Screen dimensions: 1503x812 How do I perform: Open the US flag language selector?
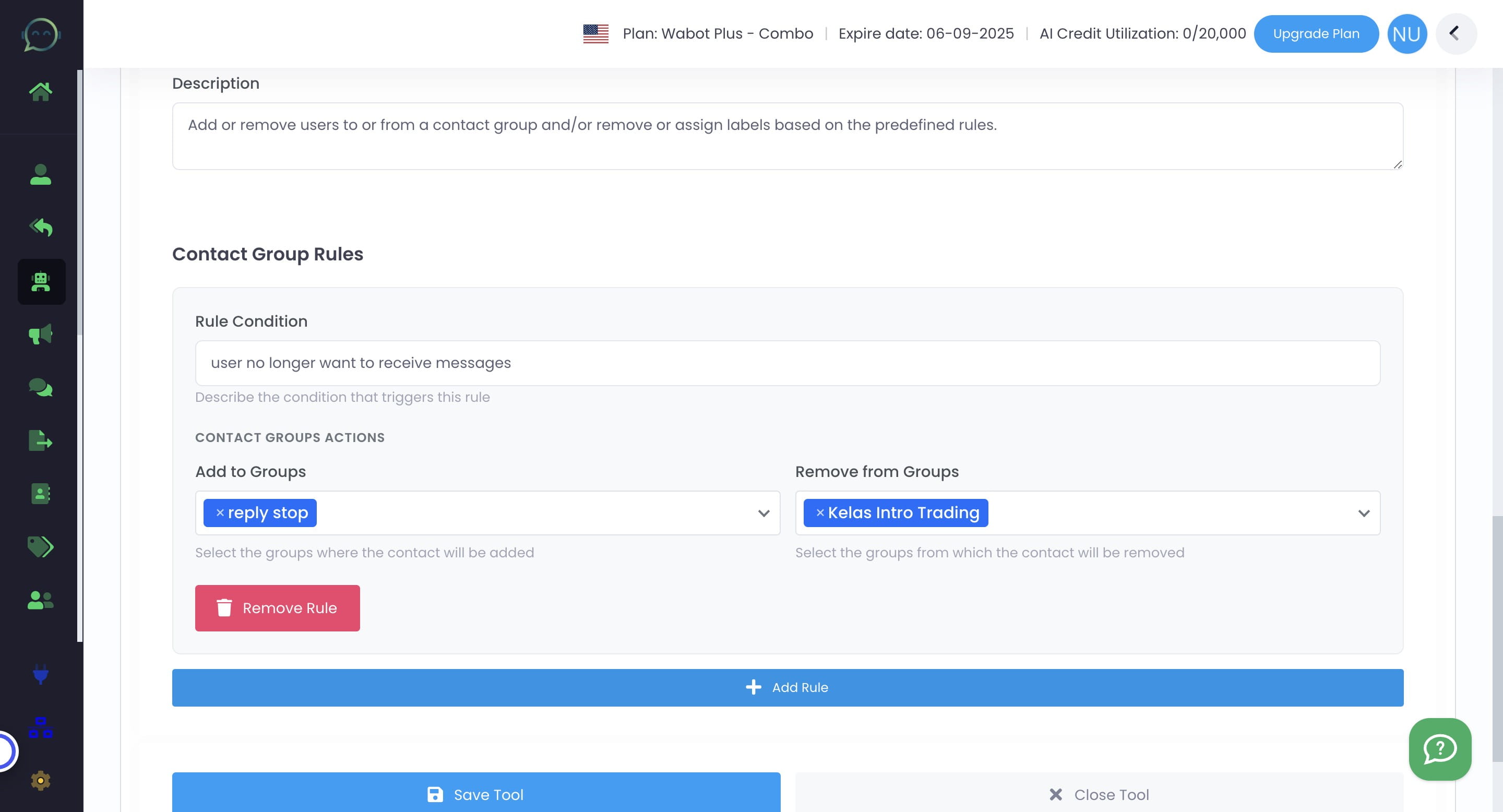tap(595, 34)
